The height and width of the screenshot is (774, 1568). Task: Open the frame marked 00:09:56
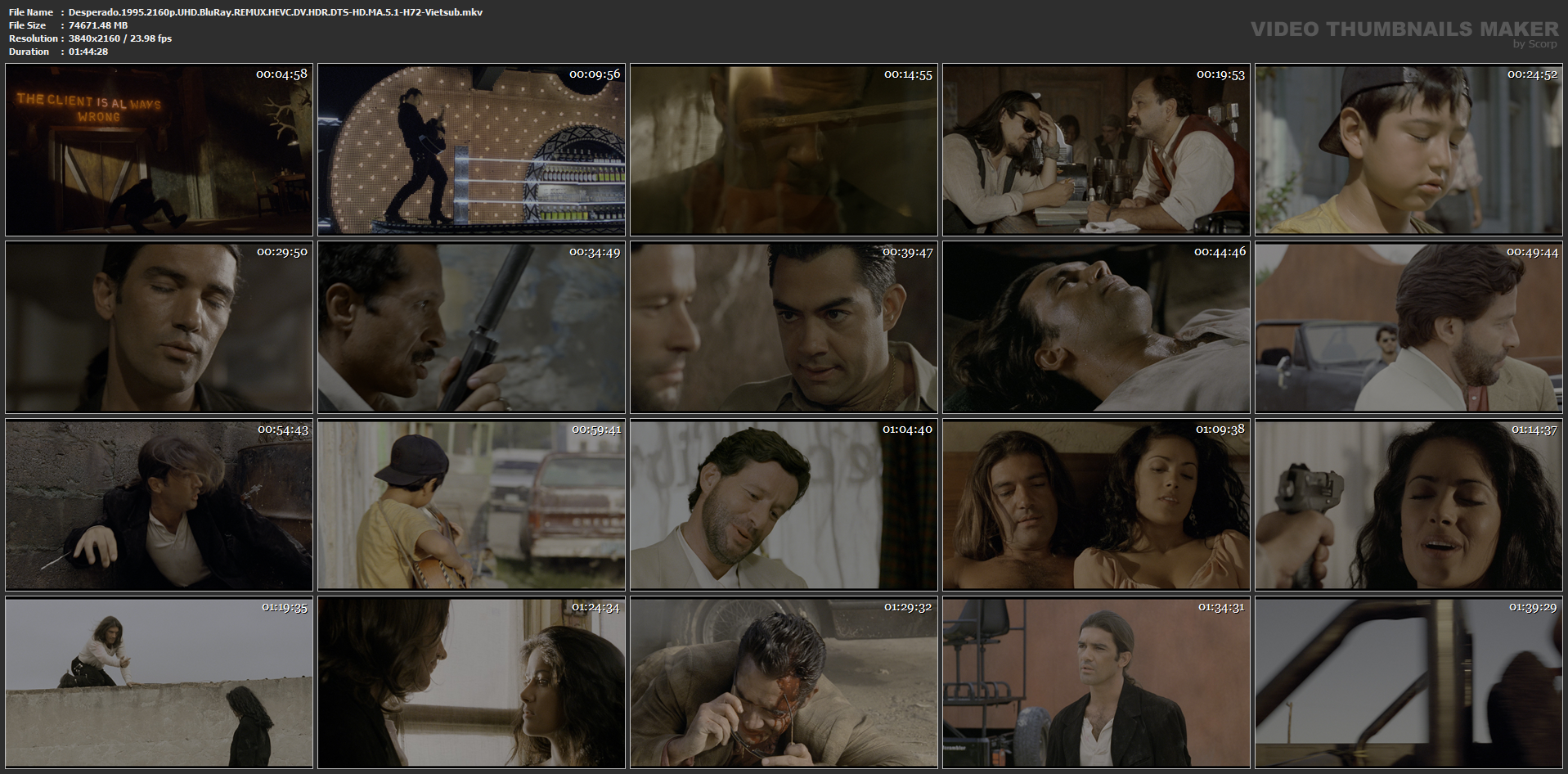471,150
